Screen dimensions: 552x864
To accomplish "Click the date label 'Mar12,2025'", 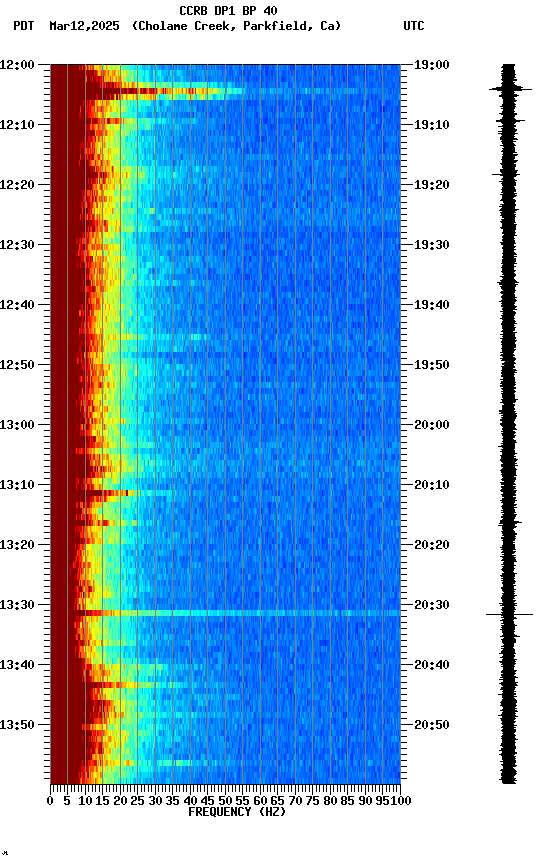I will coord(84,26).
